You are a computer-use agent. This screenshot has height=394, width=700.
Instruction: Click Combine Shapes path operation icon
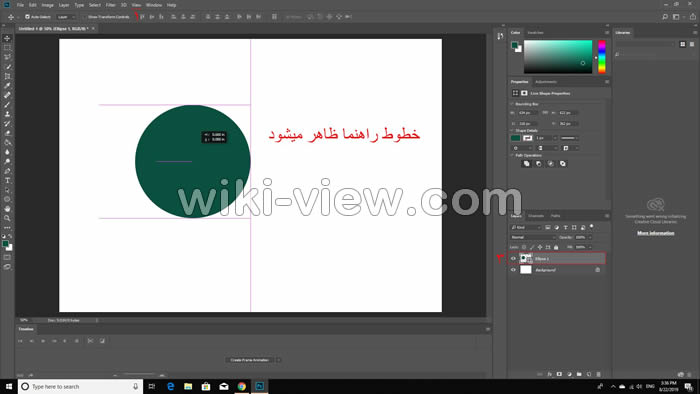(x=526, y=164)
